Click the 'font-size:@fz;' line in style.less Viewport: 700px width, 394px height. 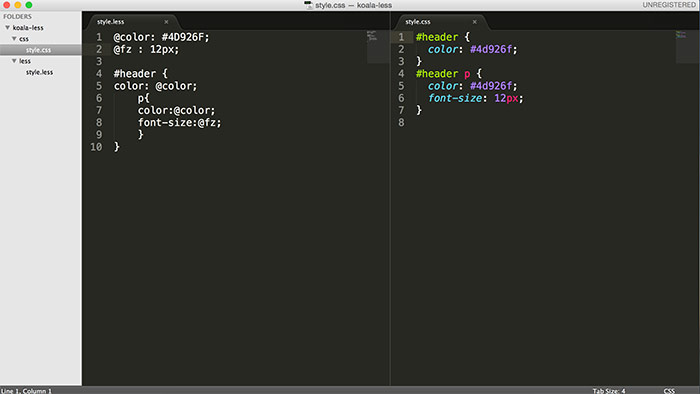click(x=179, y=122)
